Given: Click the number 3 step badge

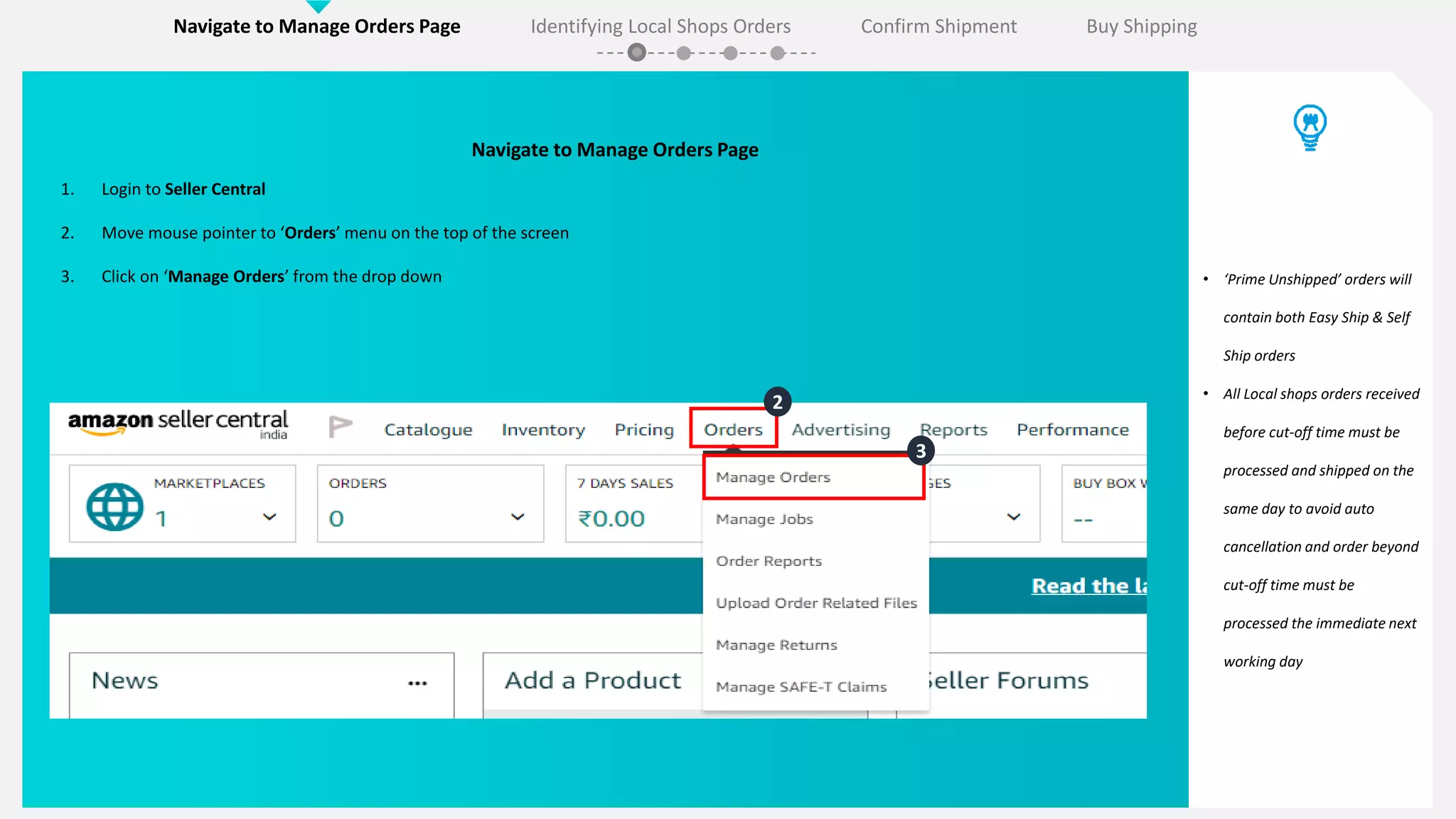Looking at the screenshot, I should click(921, 451).
